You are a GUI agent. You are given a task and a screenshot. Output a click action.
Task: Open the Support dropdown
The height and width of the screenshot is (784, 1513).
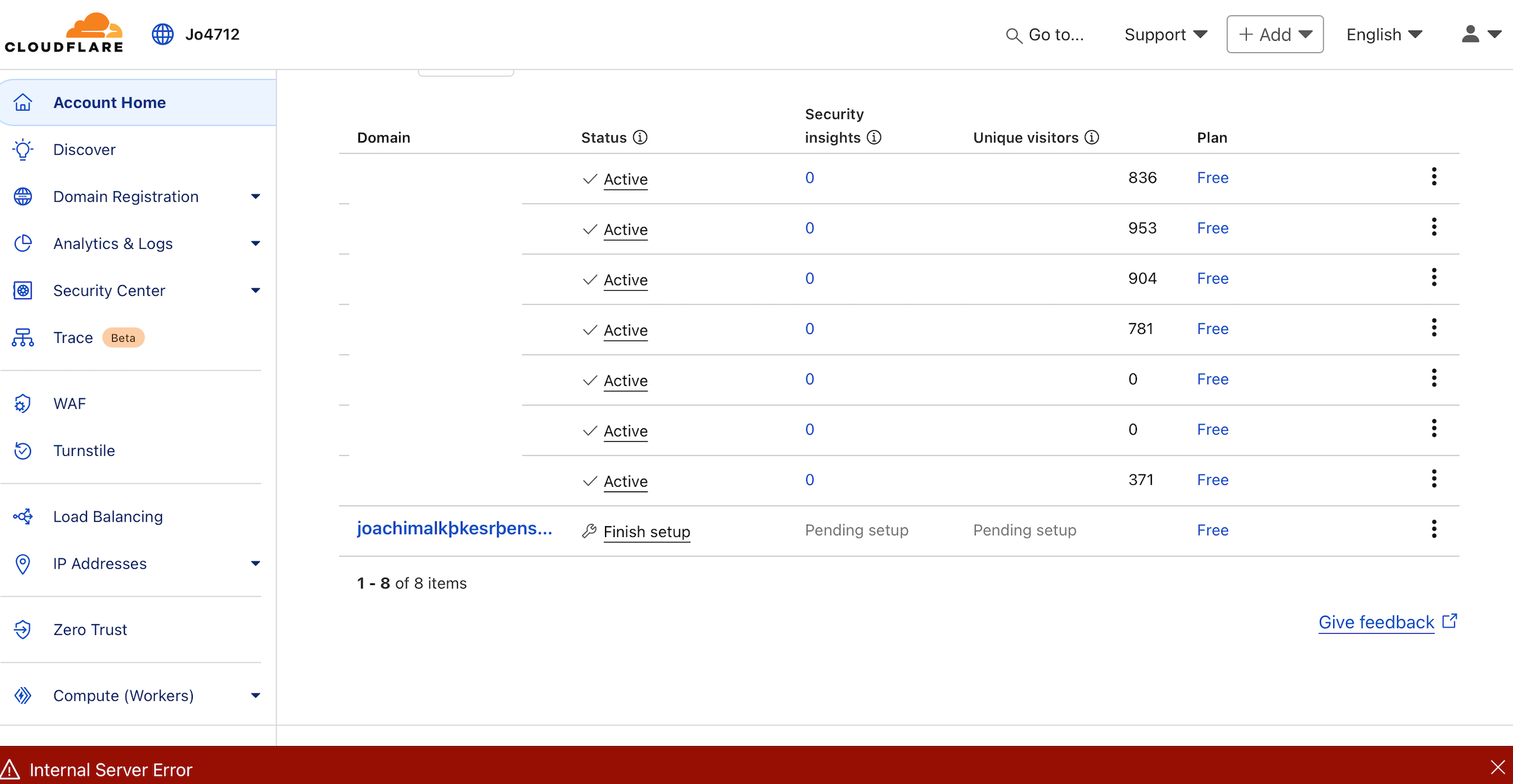tap(1165, 35)
